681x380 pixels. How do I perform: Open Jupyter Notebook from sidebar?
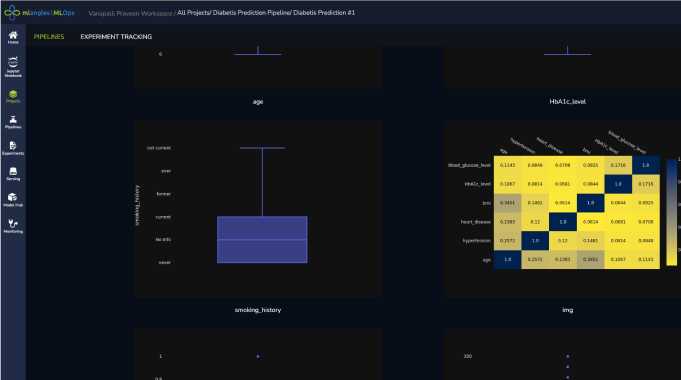click(13, 67)
